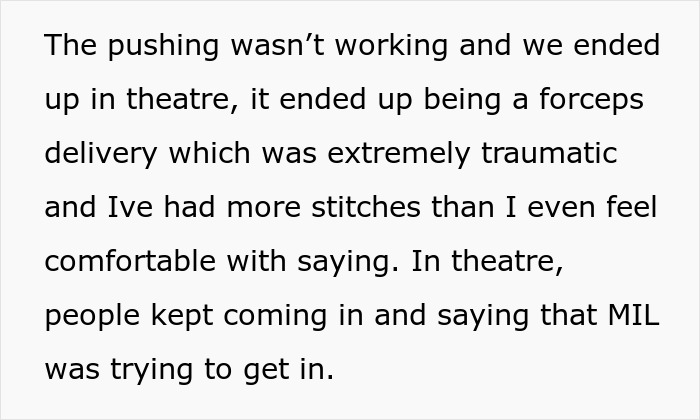700x420 pixels.
Task: Click the word "which" in third line
Action: point(209,153)
